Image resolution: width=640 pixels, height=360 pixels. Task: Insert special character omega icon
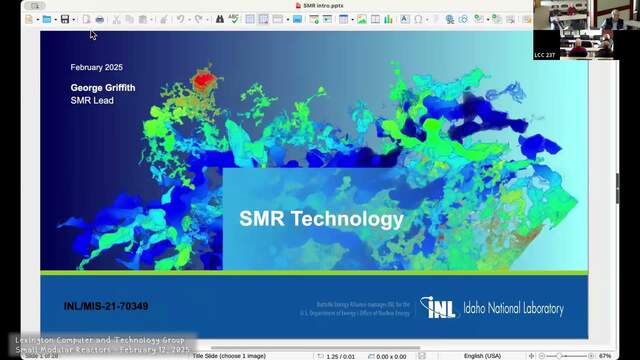pos(418,19)
